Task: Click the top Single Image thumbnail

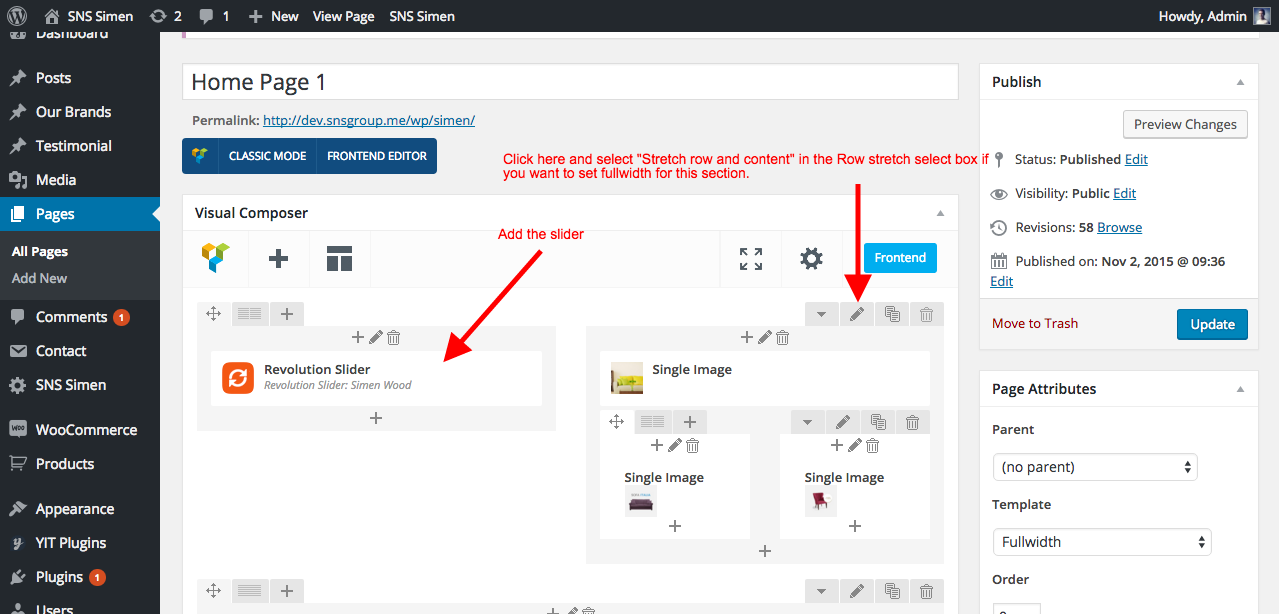Action: [627, 377]
